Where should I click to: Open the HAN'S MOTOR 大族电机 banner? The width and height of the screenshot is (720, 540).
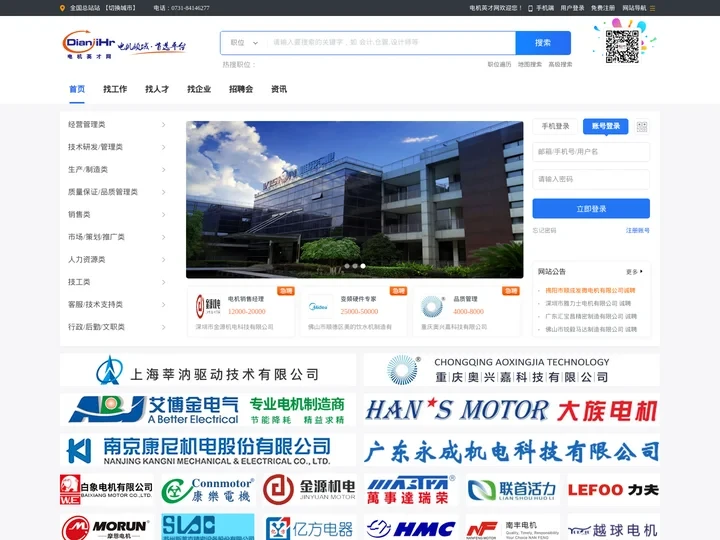click(x=512, y=410)
